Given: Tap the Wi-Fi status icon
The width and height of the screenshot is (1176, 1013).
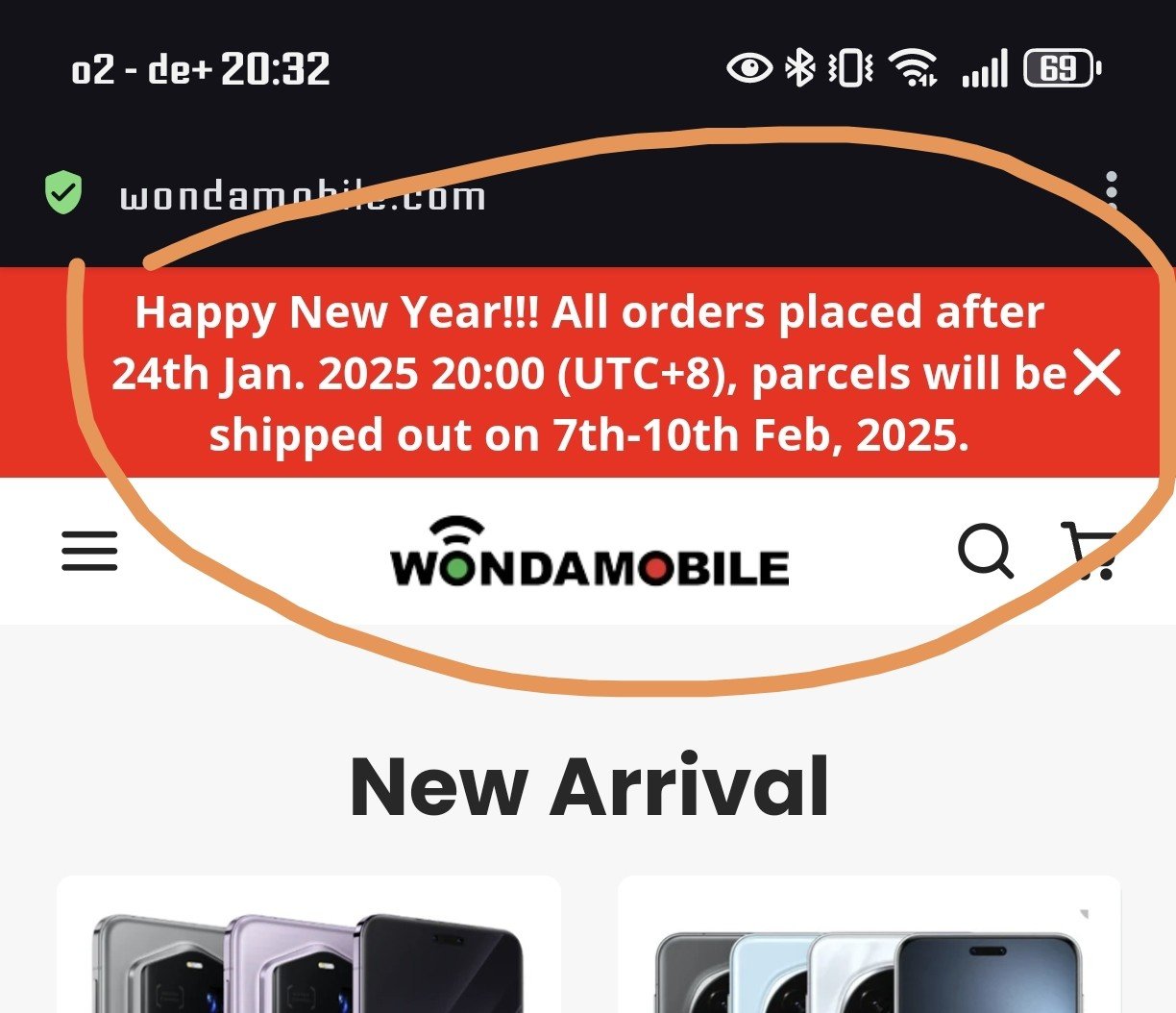Looking at the screenshot, I should [913, 68].
